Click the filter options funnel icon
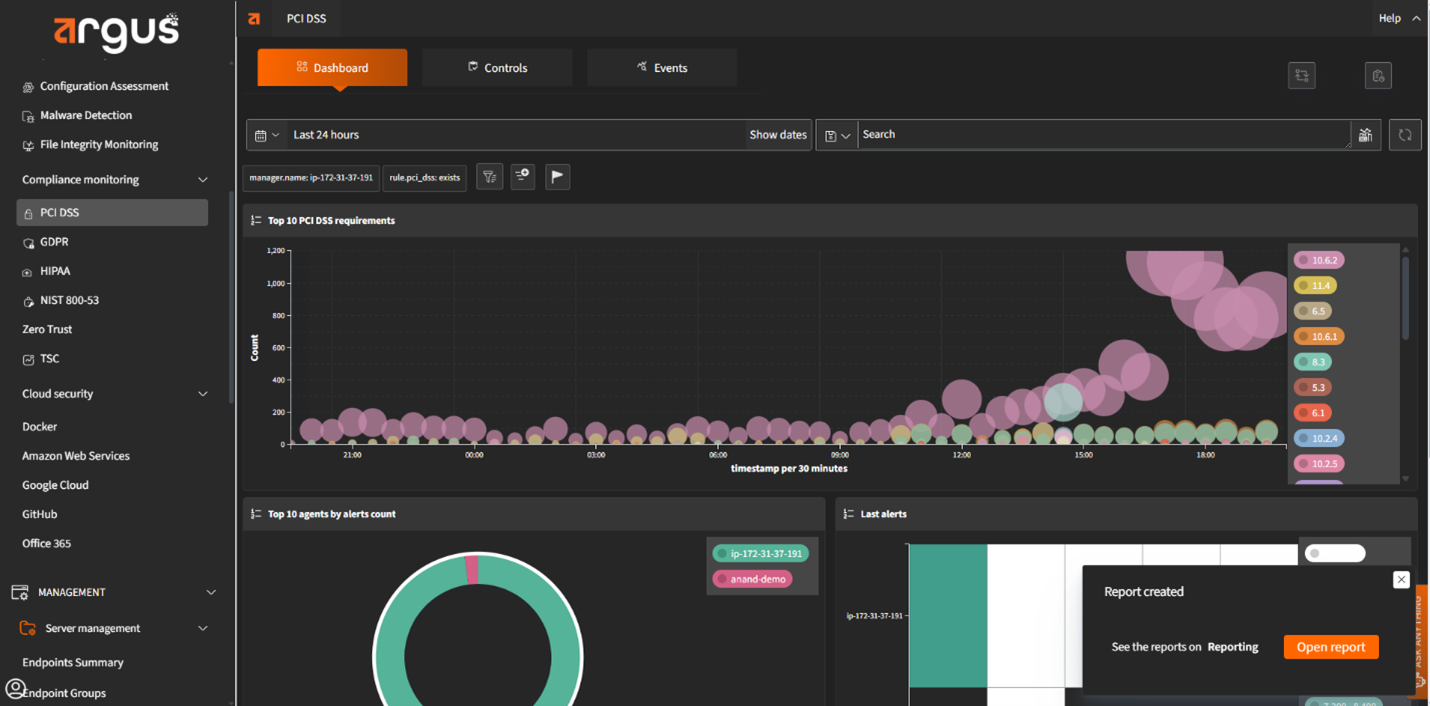Screen dimensions: 1430x706 tap(489, 176)
